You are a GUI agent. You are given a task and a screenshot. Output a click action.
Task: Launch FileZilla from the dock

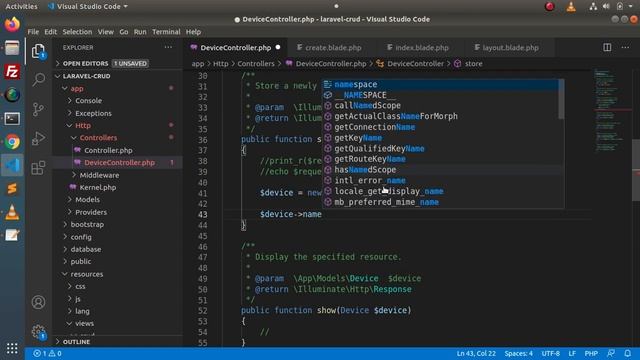click(x=12, y=72)
